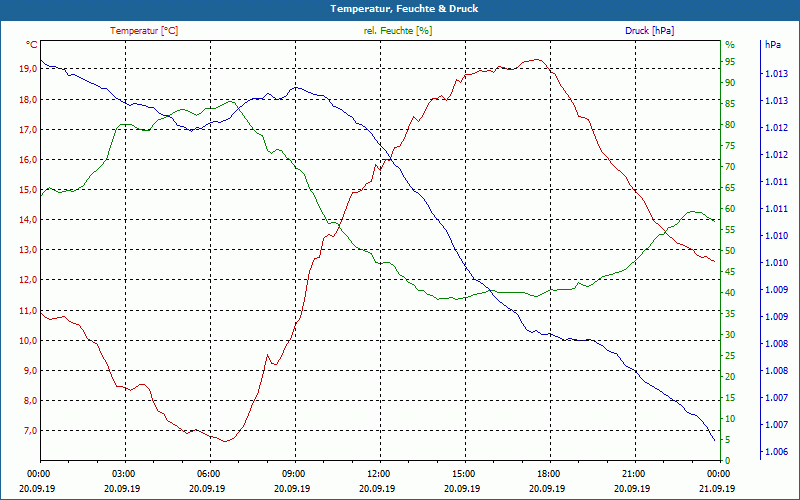800x500 pixels.
Task: Click time axis label 06:00
Action: click(209, 473)
